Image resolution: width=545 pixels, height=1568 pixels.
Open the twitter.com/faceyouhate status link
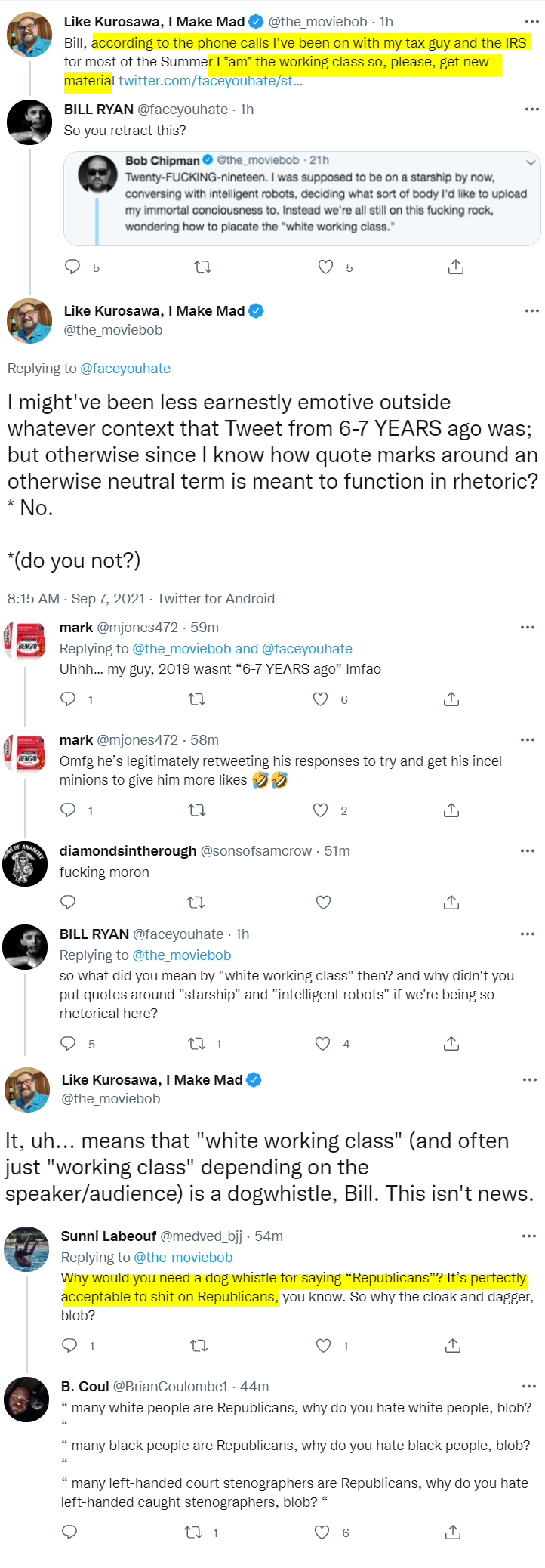[x=211, y=81]
